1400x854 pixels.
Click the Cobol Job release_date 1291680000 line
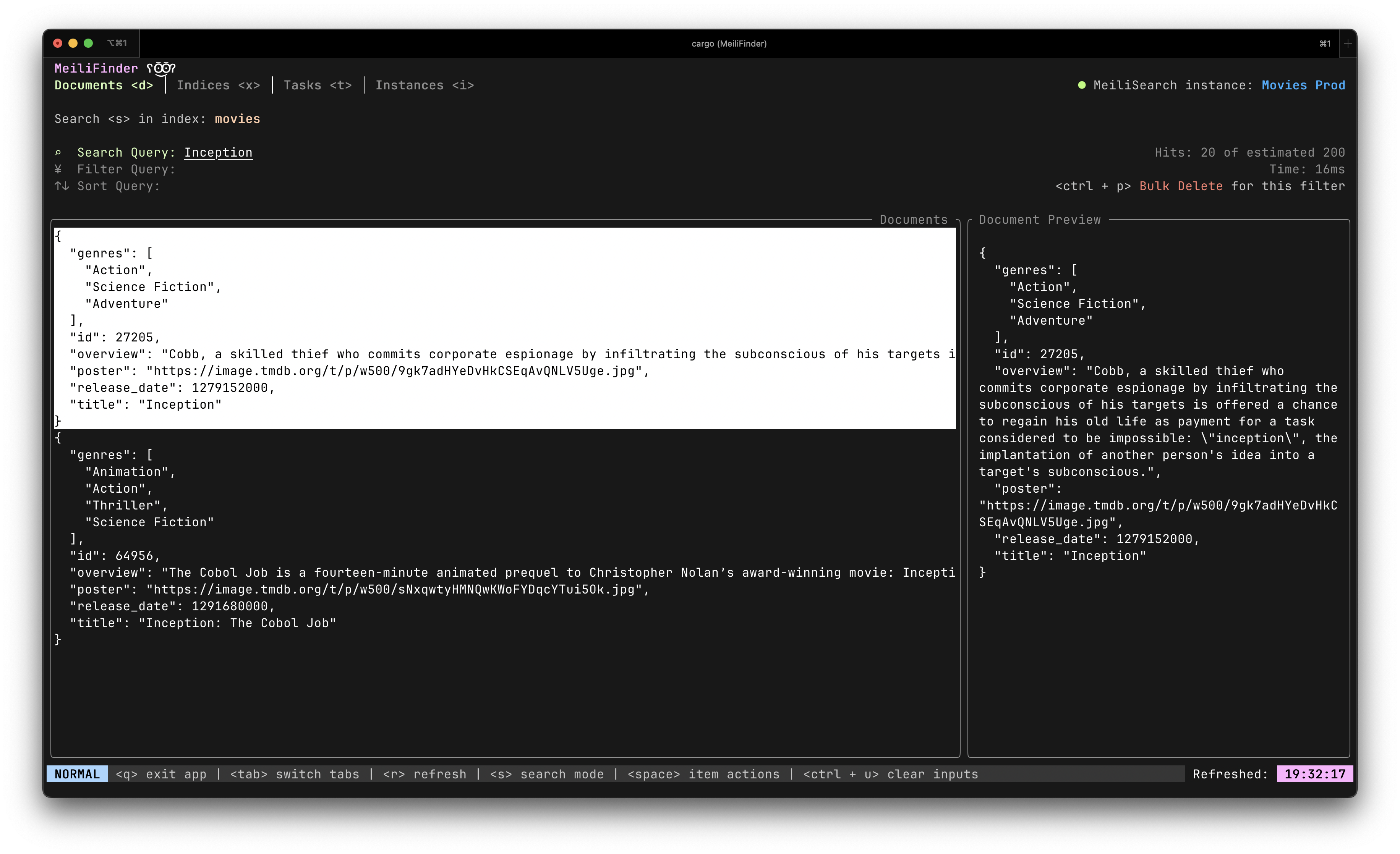tap(172, 606)
